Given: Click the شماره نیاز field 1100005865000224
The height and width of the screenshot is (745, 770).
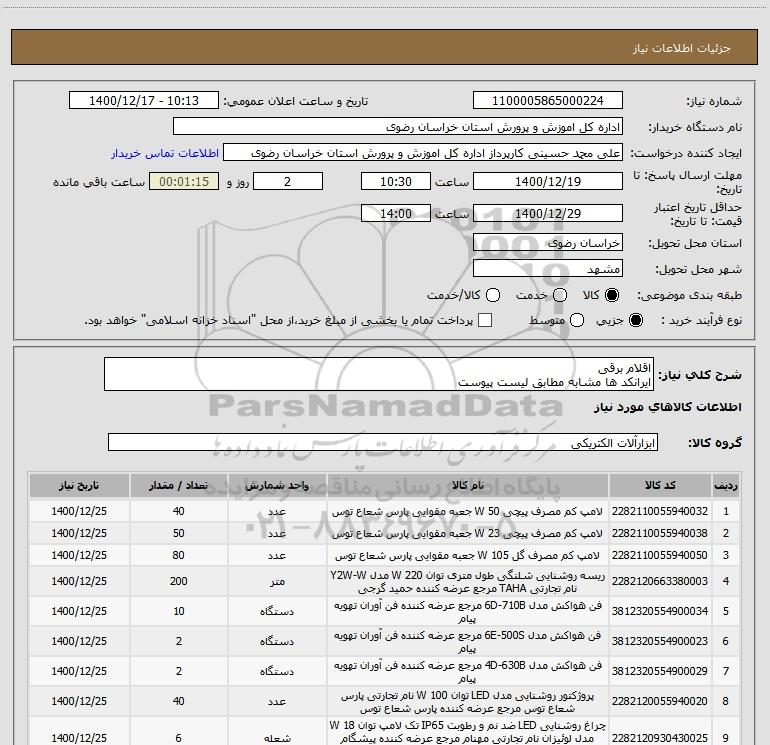Looking at the screenshot, I should click(548, 101).
